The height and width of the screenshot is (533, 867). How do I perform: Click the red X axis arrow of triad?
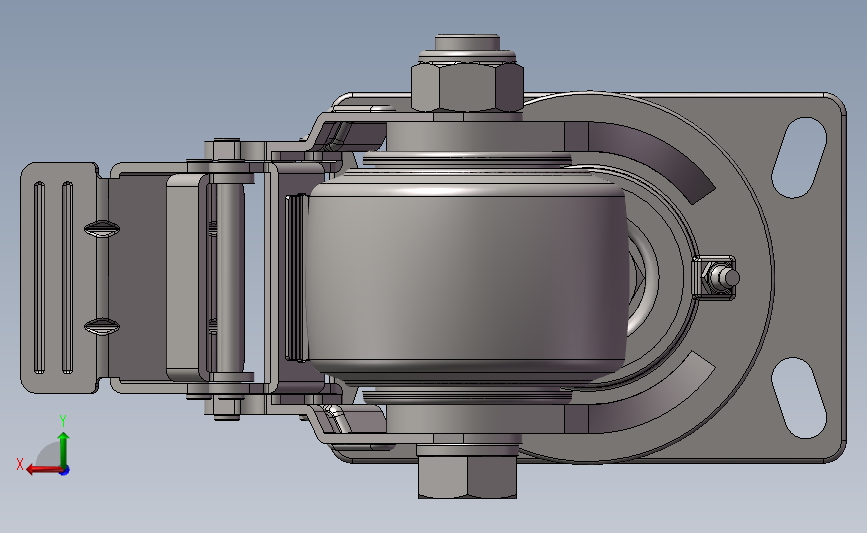(x=43, y=469)
